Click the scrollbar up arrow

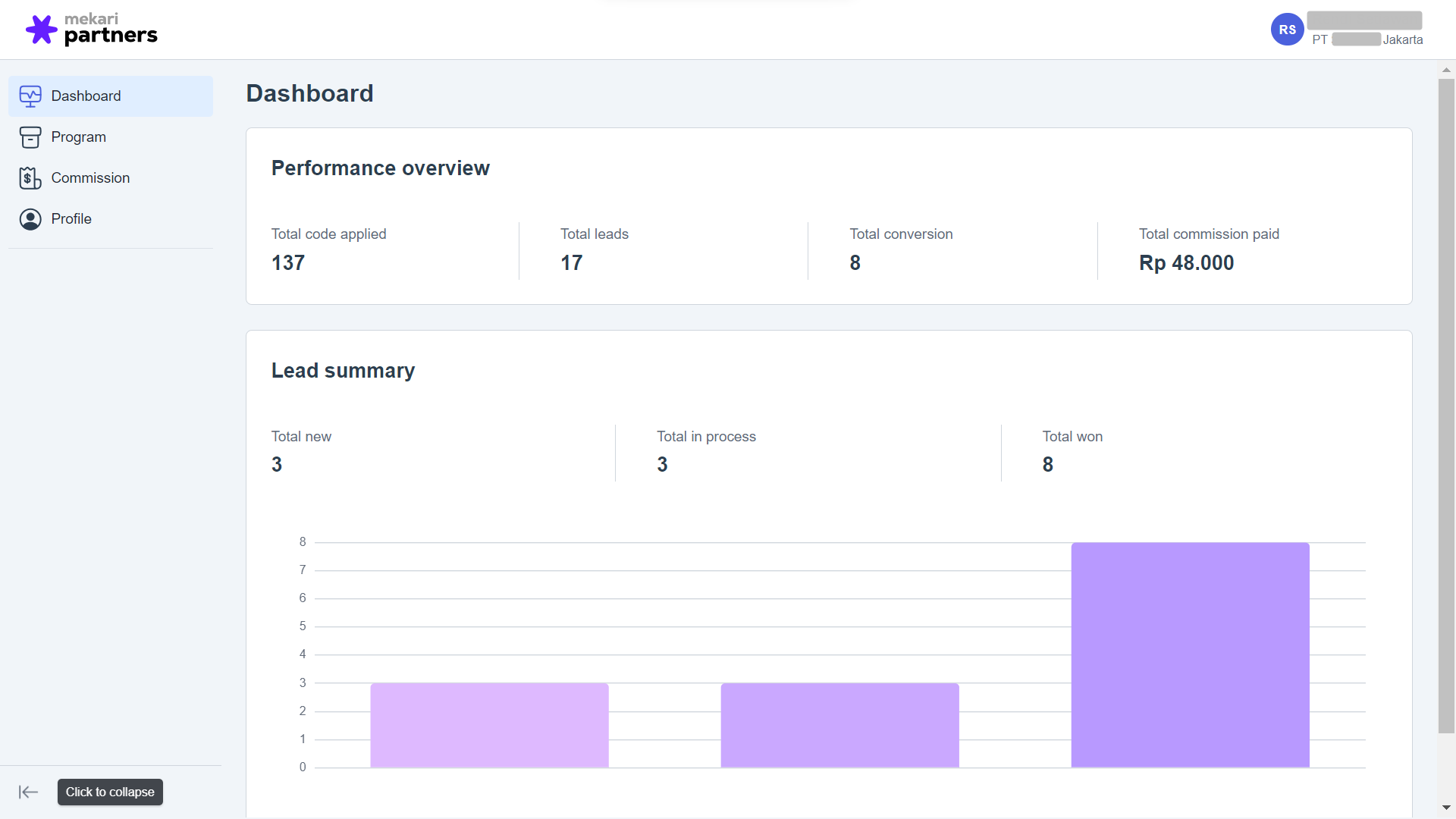1447,69
